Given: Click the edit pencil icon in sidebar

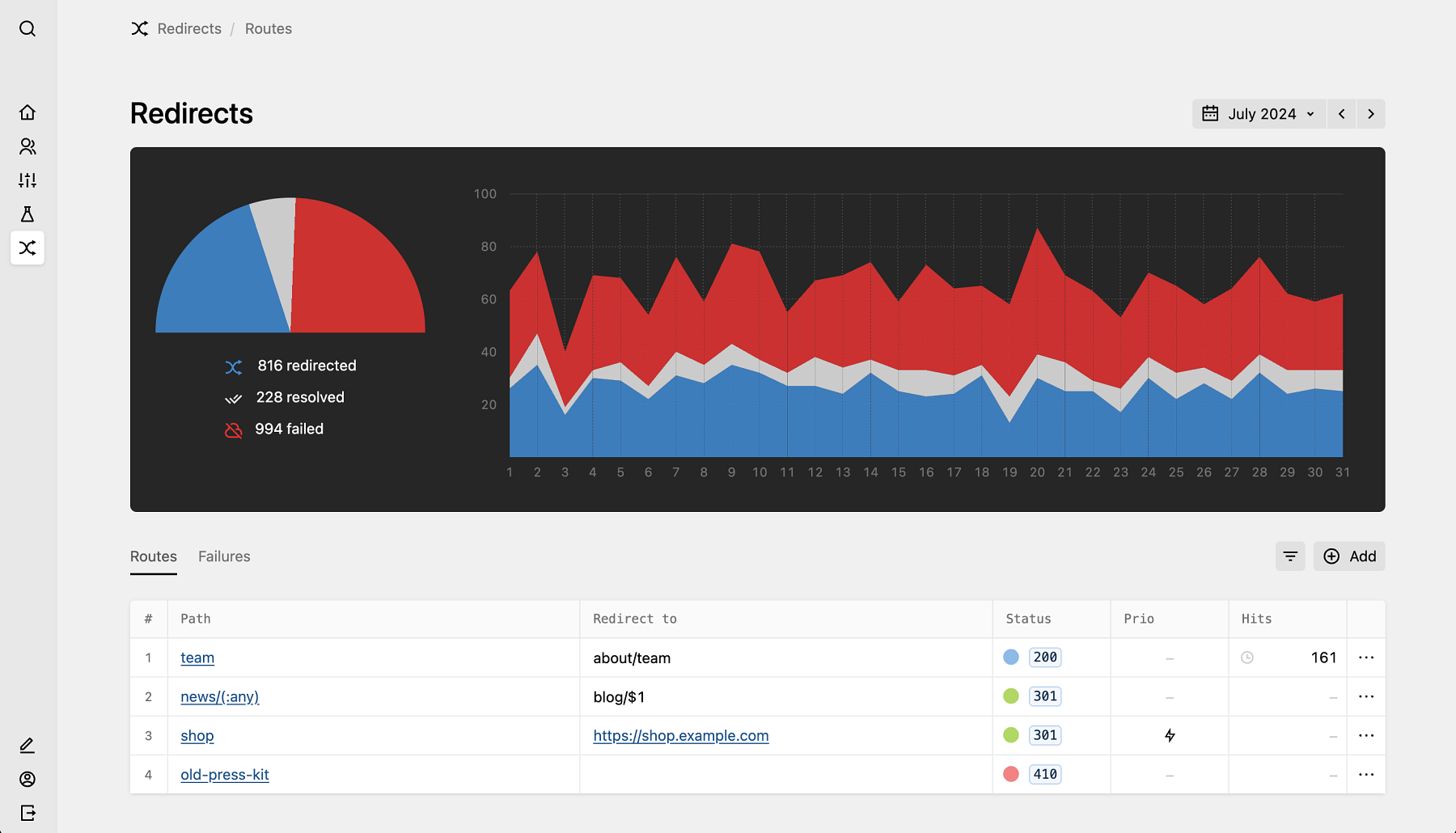Looking at the screenshot, I should [28, 746].
